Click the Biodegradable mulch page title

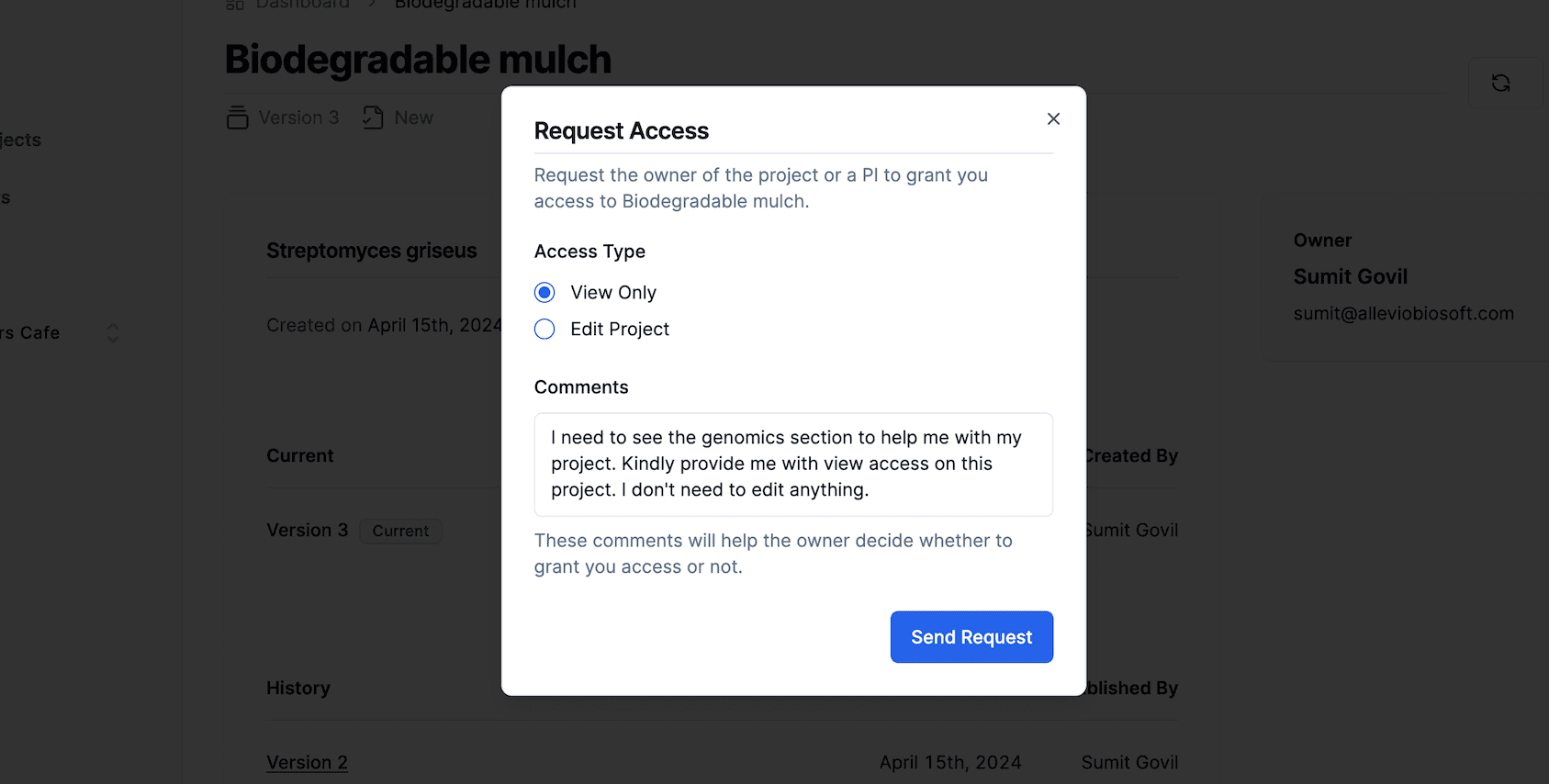point(418,60)
